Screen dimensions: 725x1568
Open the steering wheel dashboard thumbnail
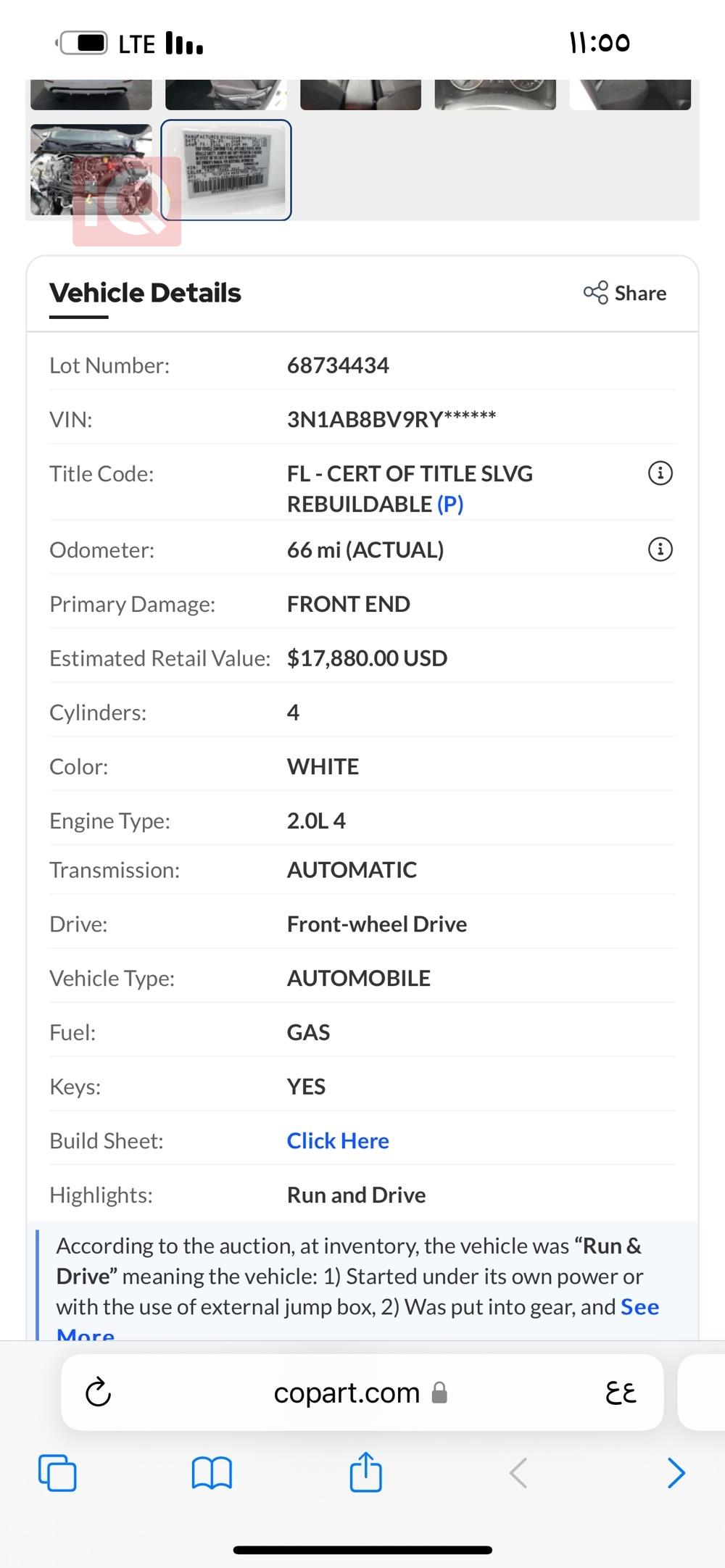(495, 95)
